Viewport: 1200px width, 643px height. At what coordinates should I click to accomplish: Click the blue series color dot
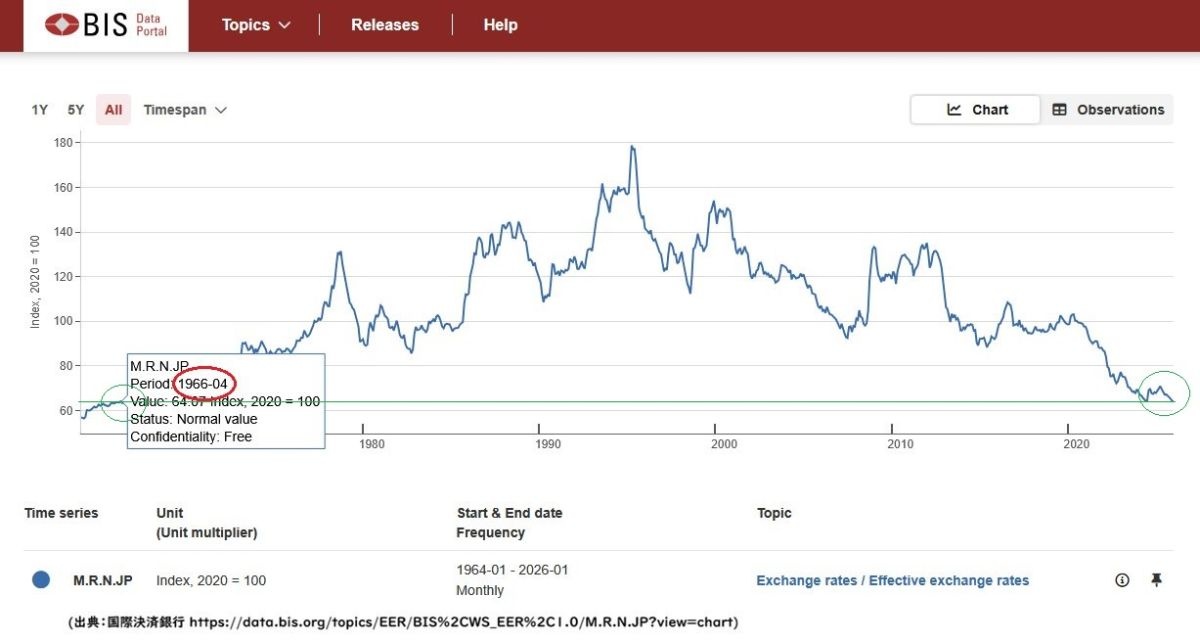point(41,580)
